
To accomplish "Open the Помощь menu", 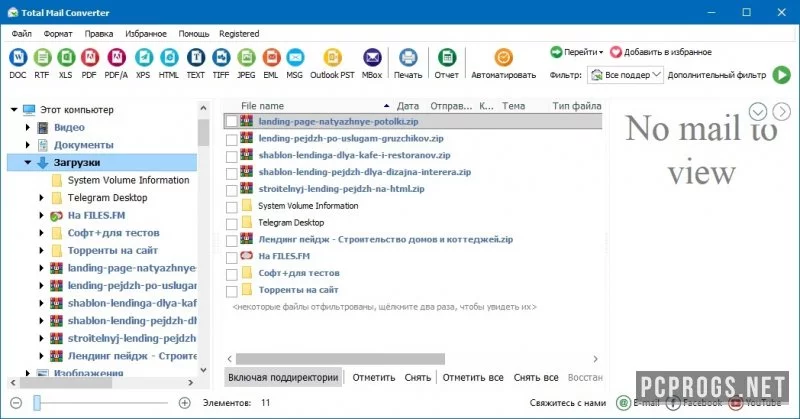I will coord(194,34).
